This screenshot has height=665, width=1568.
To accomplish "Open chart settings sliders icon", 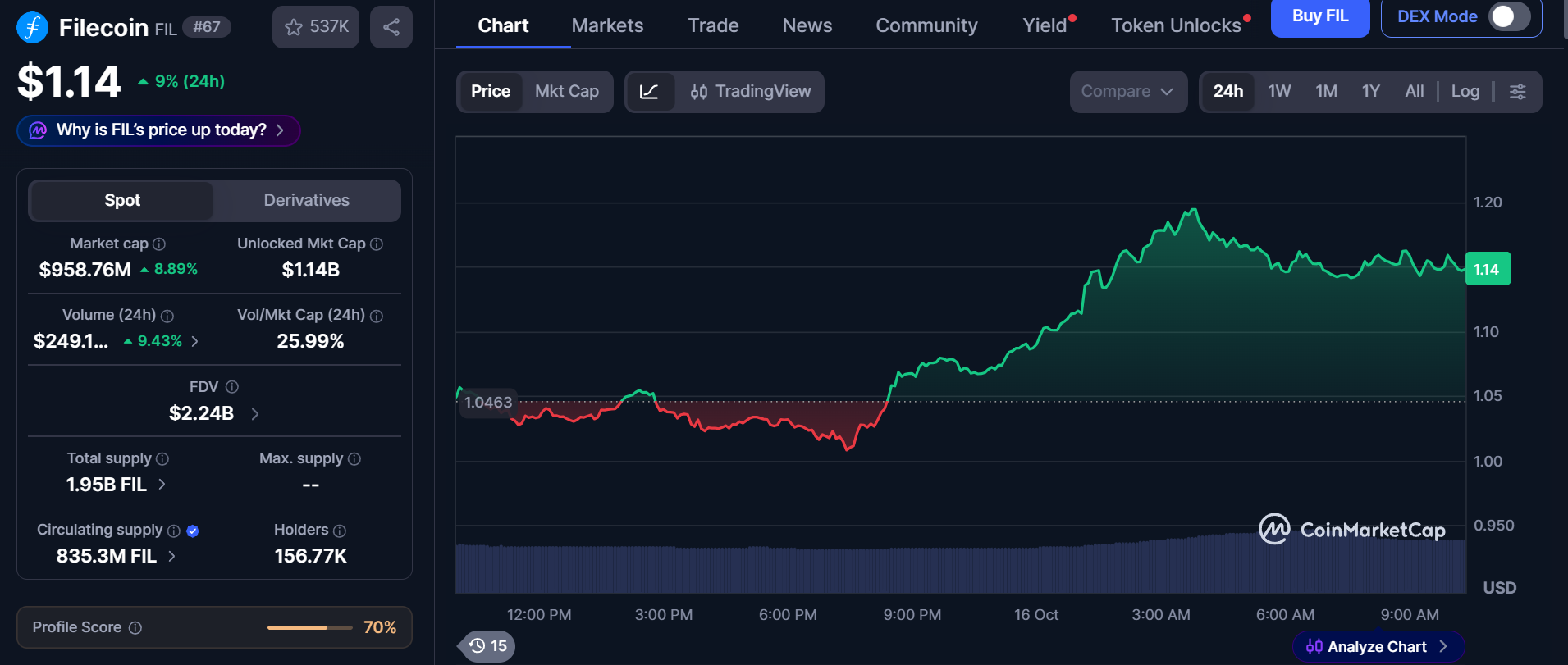I will (x=1518, y=92).
